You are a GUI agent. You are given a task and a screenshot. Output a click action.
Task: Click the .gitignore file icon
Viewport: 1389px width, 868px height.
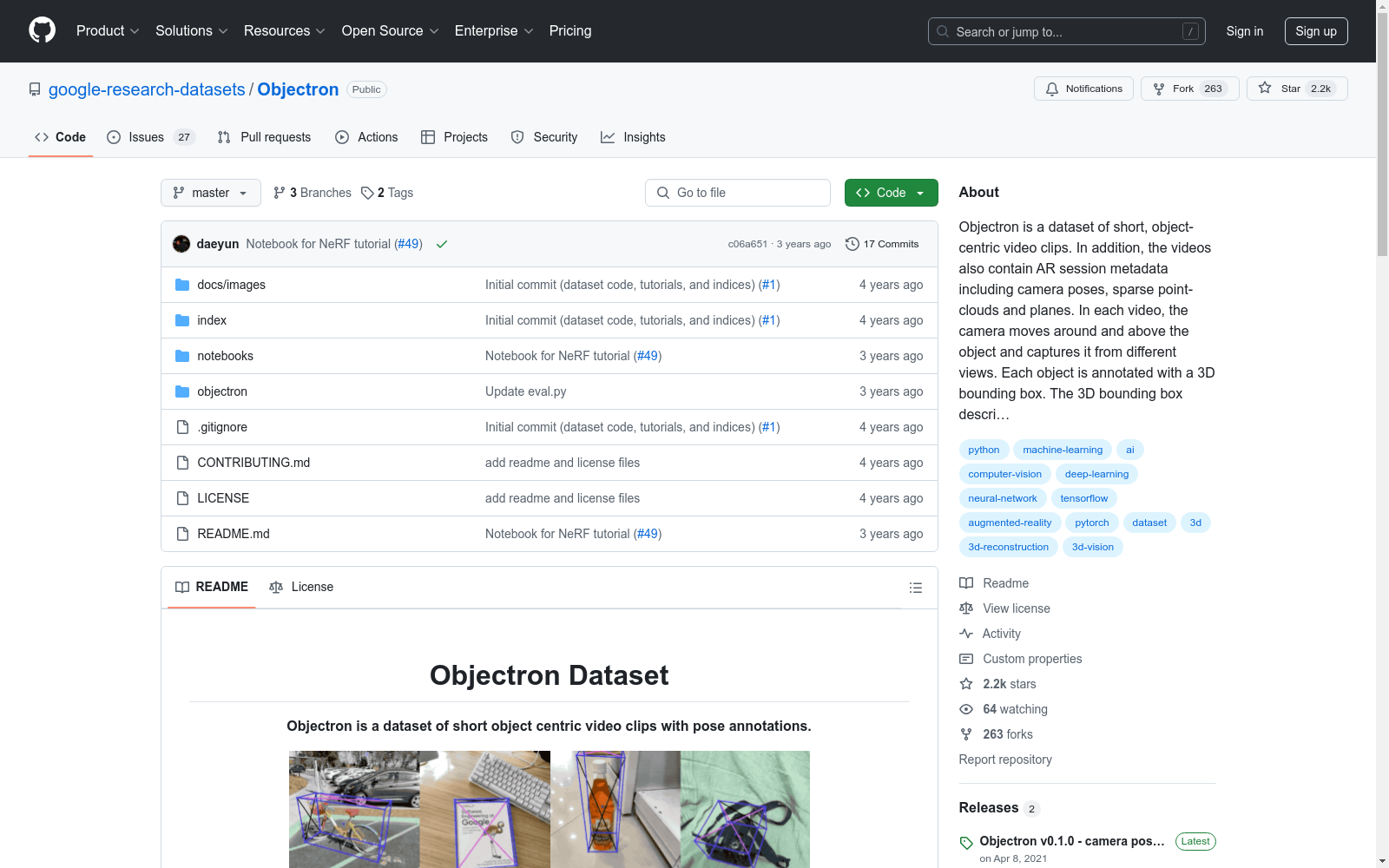(182, 427)
